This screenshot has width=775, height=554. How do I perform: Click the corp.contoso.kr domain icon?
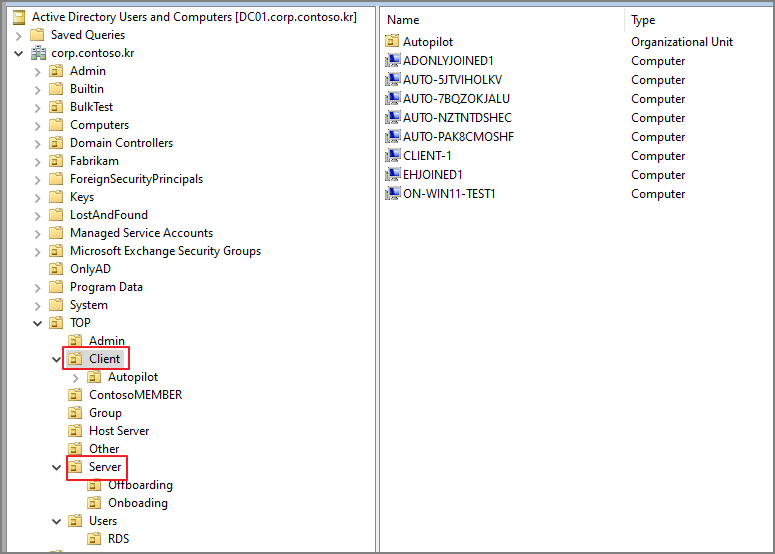point(38,53)
